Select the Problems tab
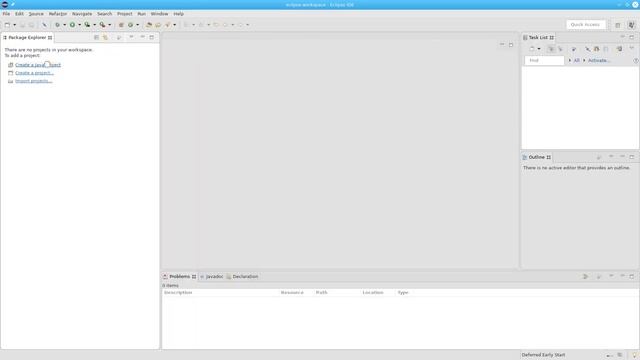This screenshot has width=640, height=360. point(180,277)
